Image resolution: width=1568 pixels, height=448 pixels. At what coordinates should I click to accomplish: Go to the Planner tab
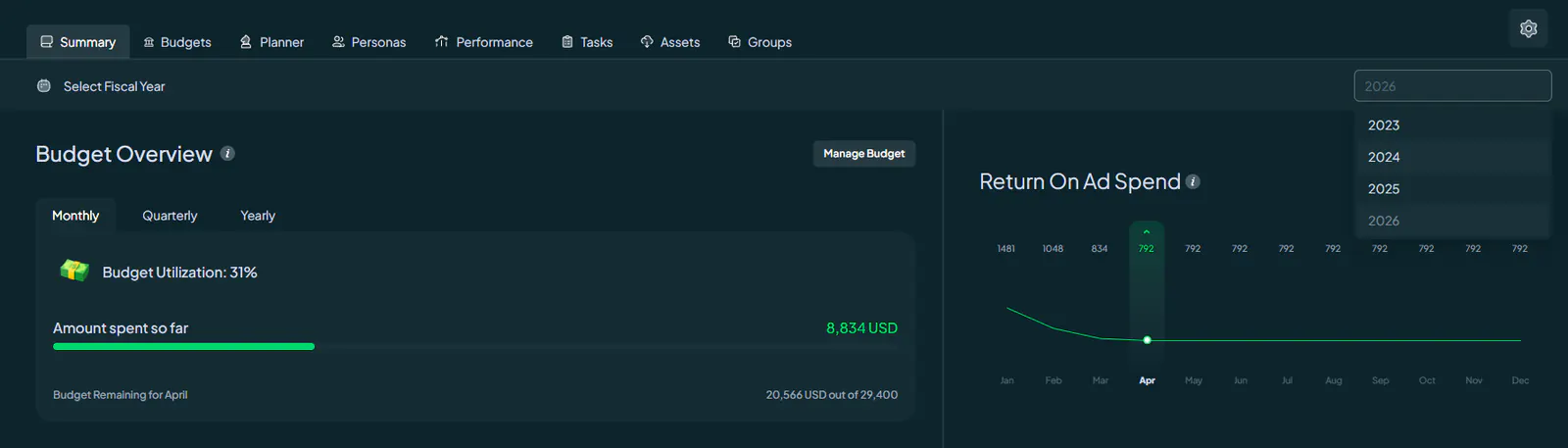[x=272, y=42]
